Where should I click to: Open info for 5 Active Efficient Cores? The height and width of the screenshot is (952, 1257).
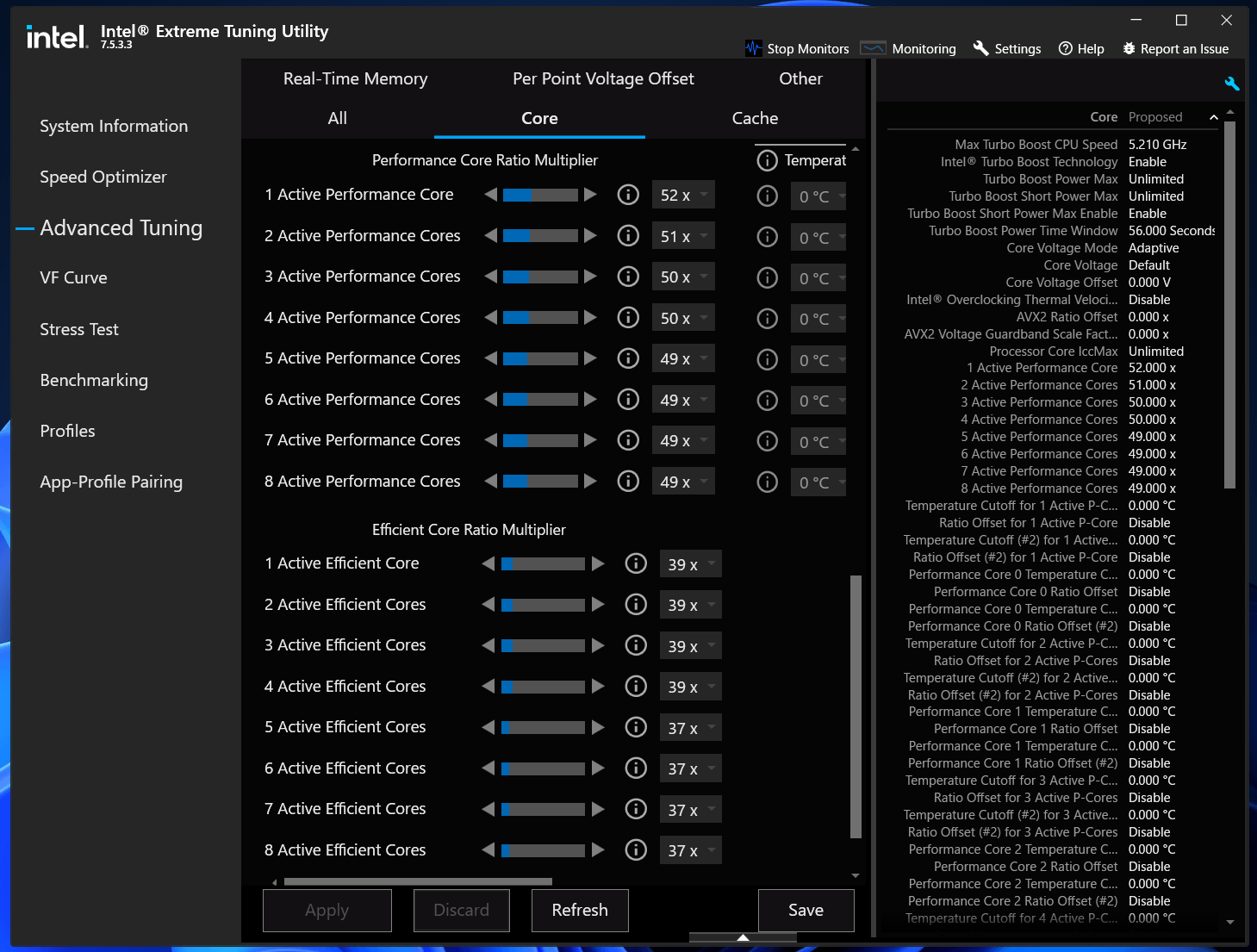pyautogui.click(x=636, y=727)
